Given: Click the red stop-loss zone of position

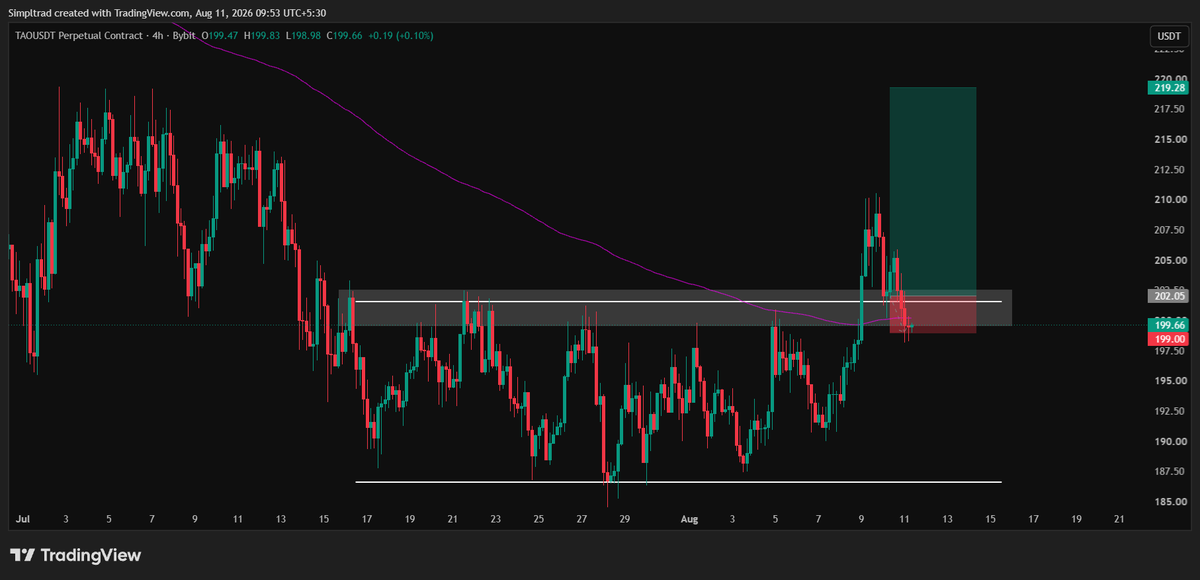Looking at the screenshot, I should 933,314.
